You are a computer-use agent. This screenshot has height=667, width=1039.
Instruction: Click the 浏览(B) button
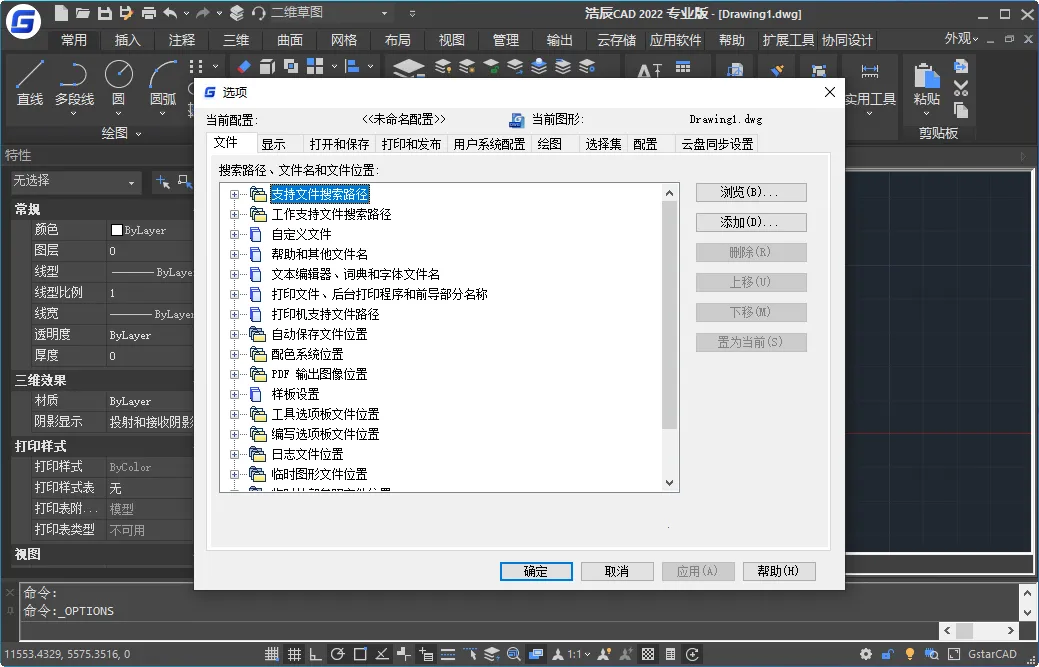[x=751, y=192]
